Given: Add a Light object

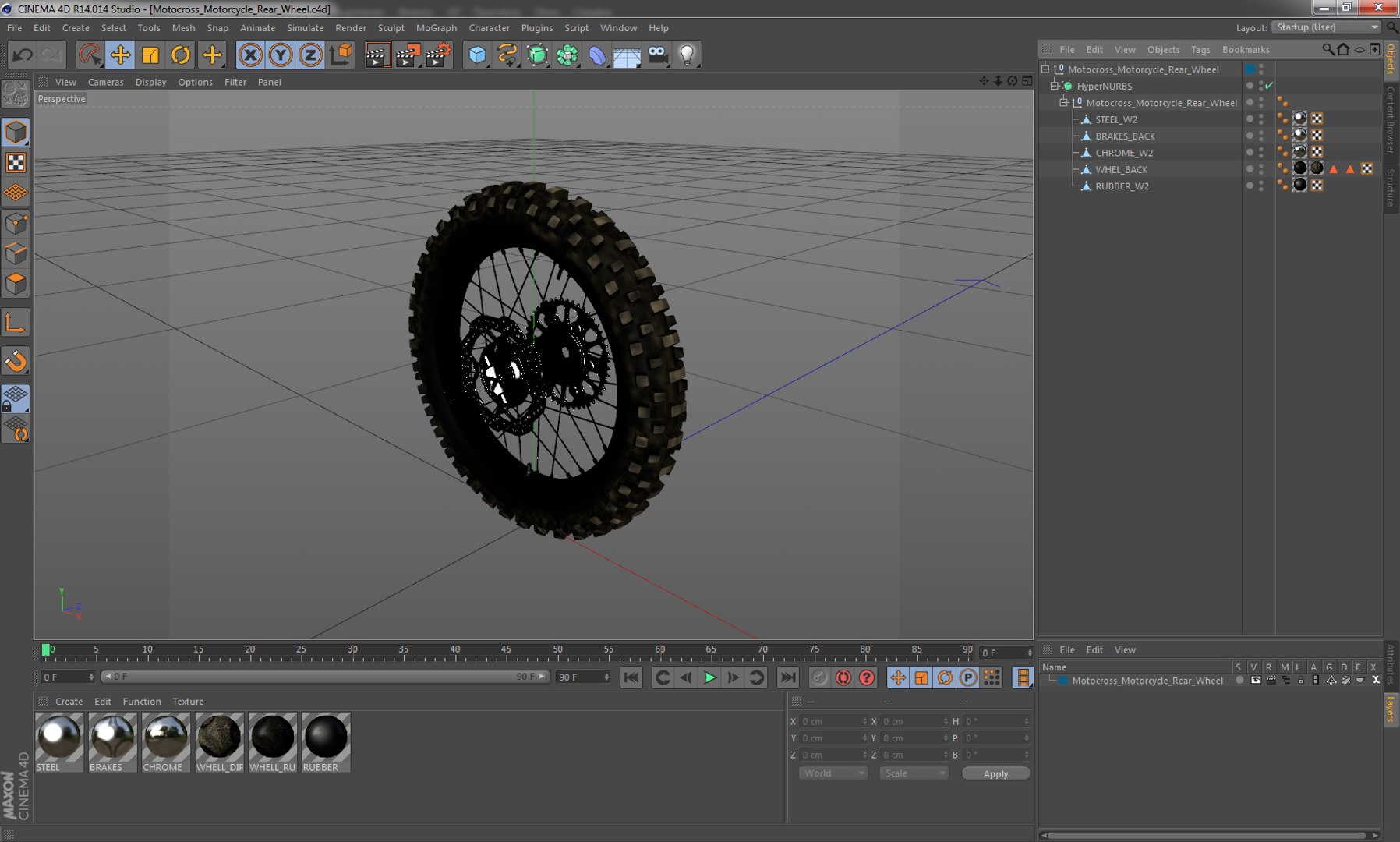Looking at the screenshot, I should click(x=687, y=55).
